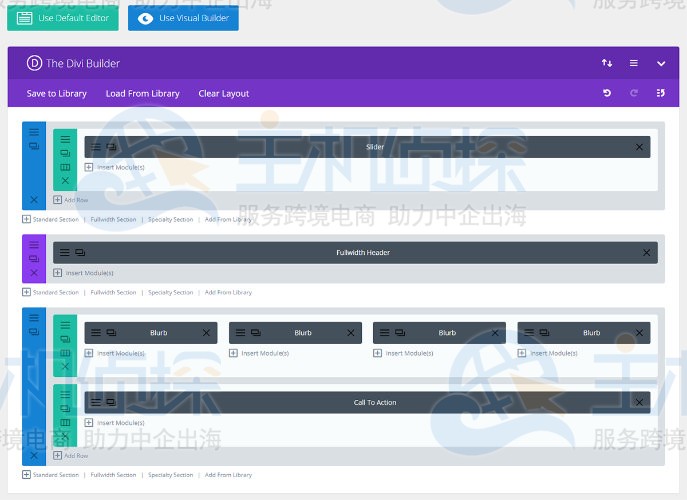Add Standard Section after fullwidth section
687x500 pixels.
coord(50,292)
